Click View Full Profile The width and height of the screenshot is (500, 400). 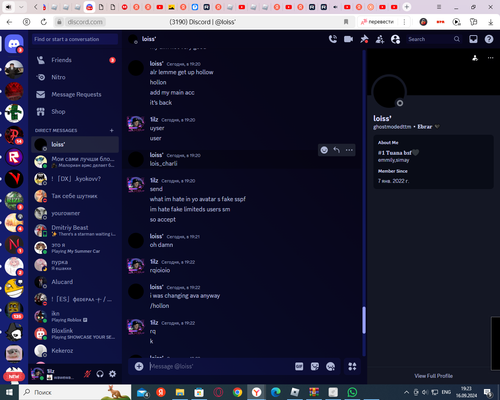[433, 376]
